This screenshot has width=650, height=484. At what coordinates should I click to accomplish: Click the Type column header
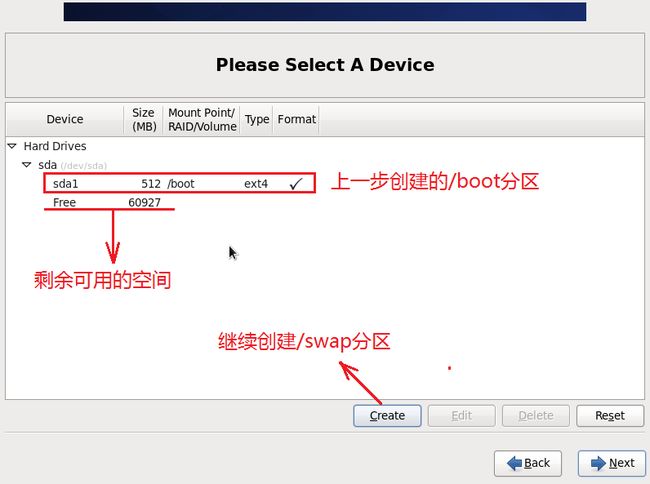257,119
